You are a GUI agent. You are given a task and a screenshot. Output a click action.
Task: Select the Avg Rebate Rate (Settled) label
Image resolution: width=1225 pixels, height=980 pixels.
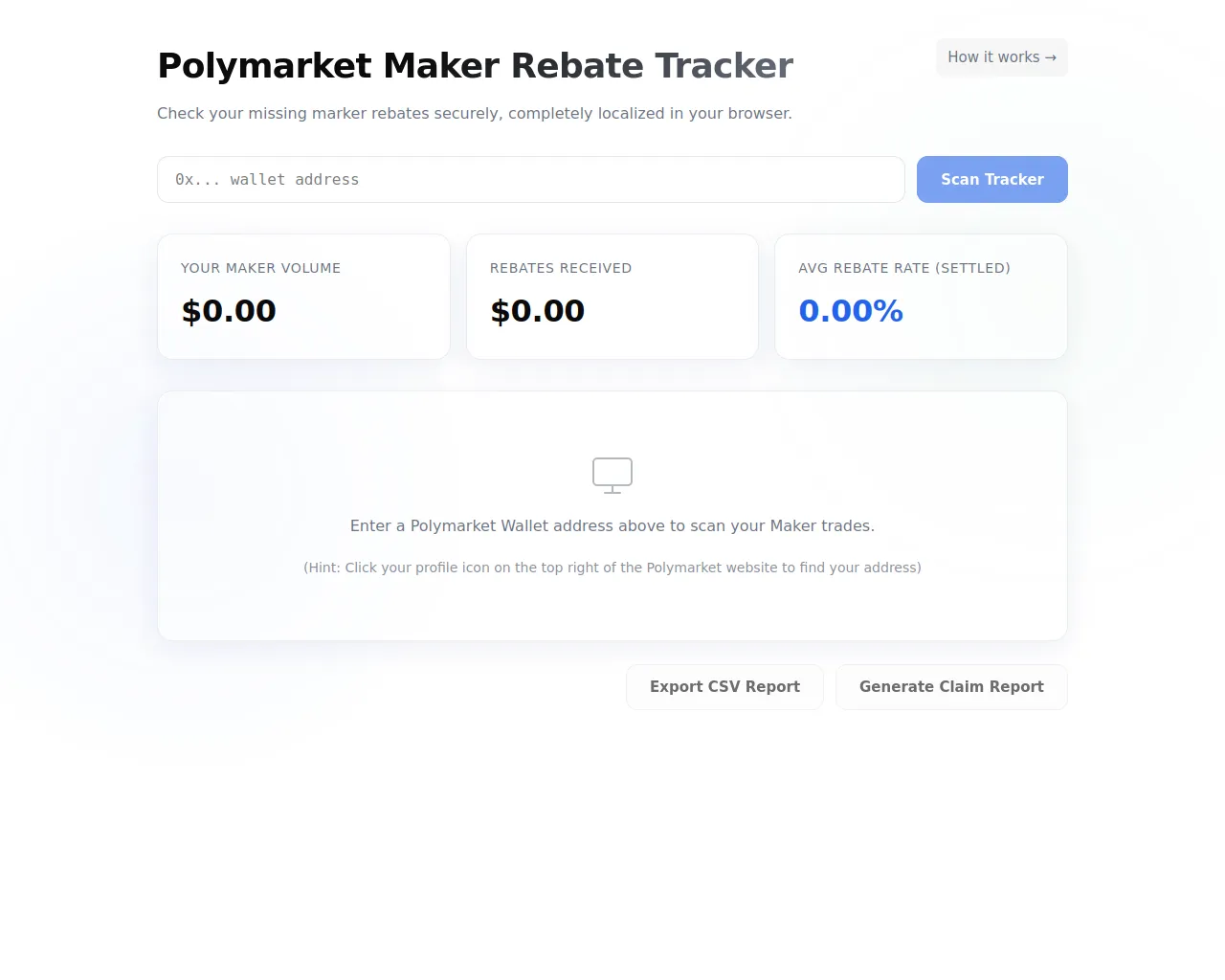pyautogui.click(x=904, y=268)
